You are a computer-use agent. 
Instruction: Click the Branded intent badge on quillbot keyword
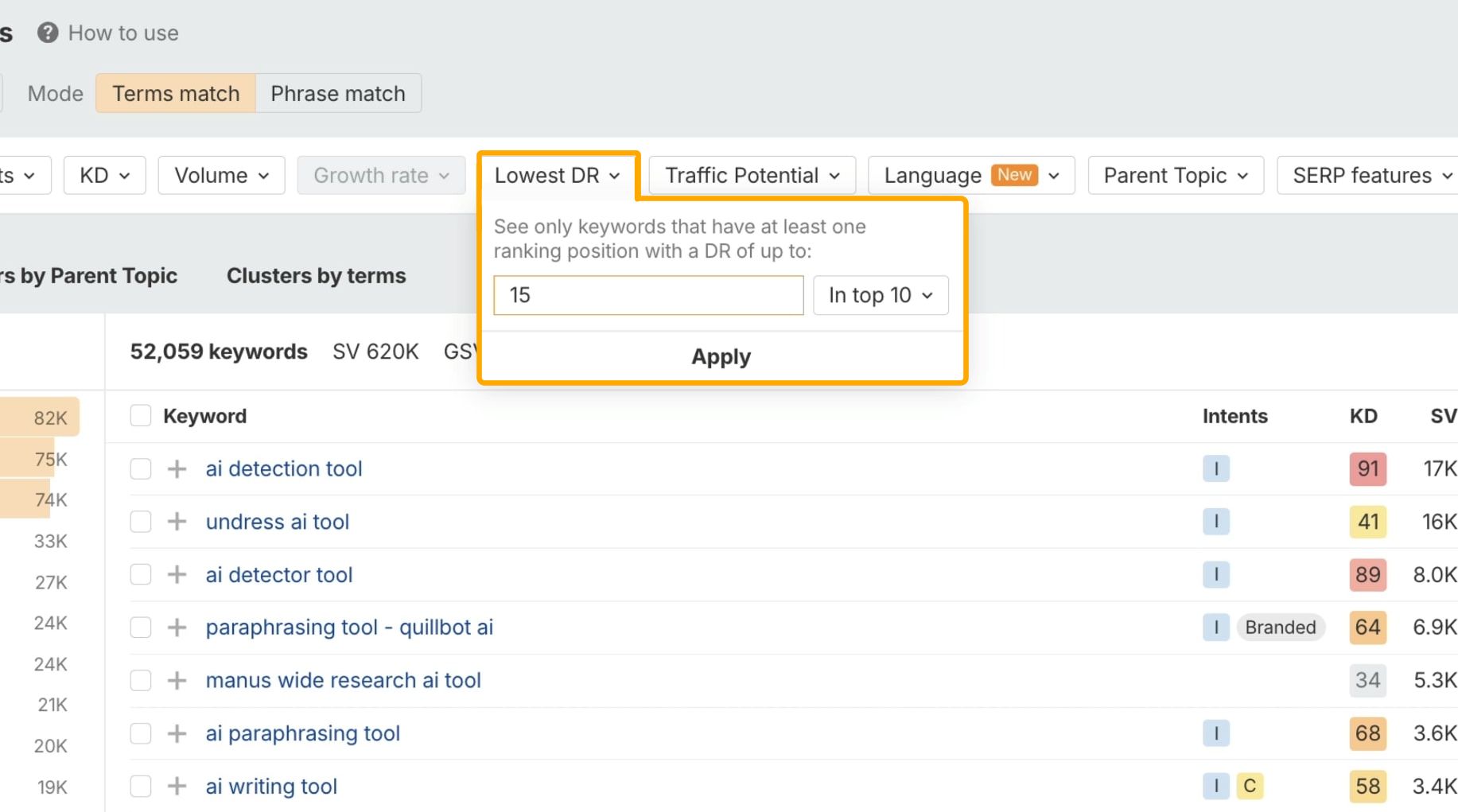click(1281, 627)
